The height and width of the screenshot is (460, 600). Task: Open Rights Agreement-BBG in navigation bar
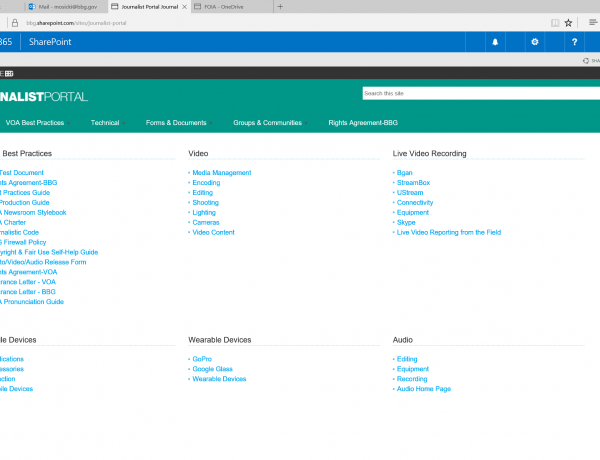coord(363,123)
